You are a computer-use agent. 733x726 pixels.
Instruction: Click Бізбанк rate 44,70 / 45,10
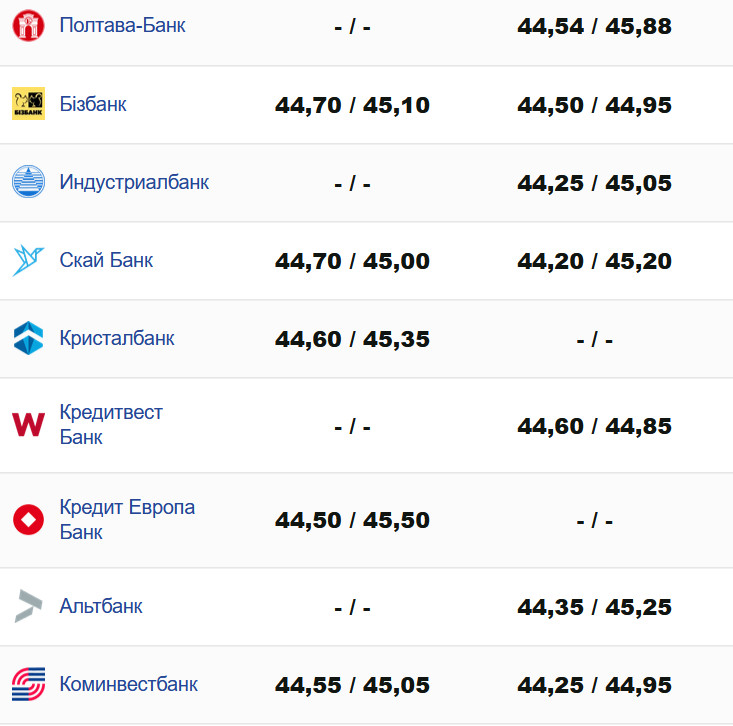click(352, 105)
